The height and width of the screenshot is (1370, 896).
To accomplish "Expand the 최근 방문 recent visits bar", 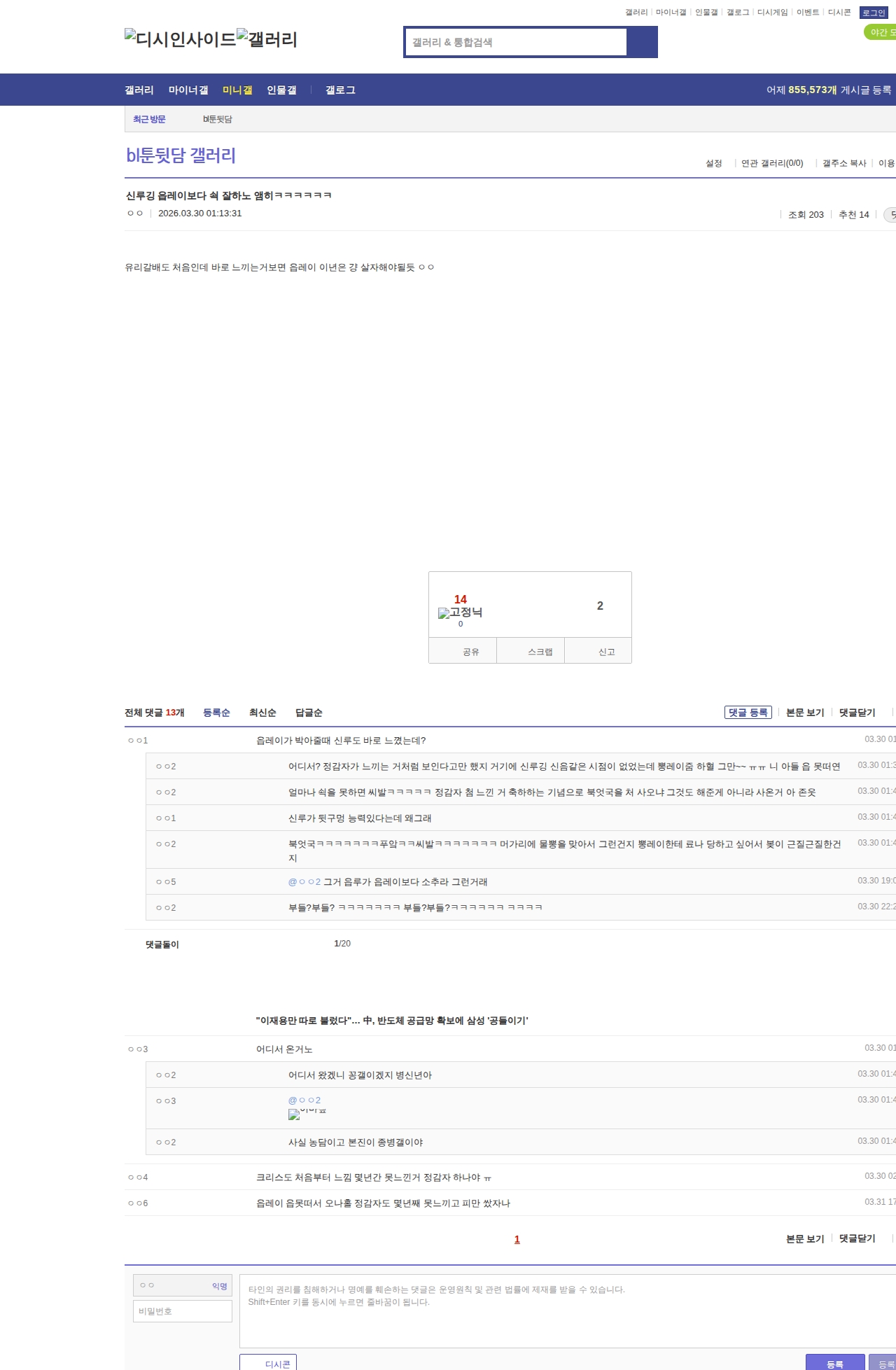I will tap(149, 119).
